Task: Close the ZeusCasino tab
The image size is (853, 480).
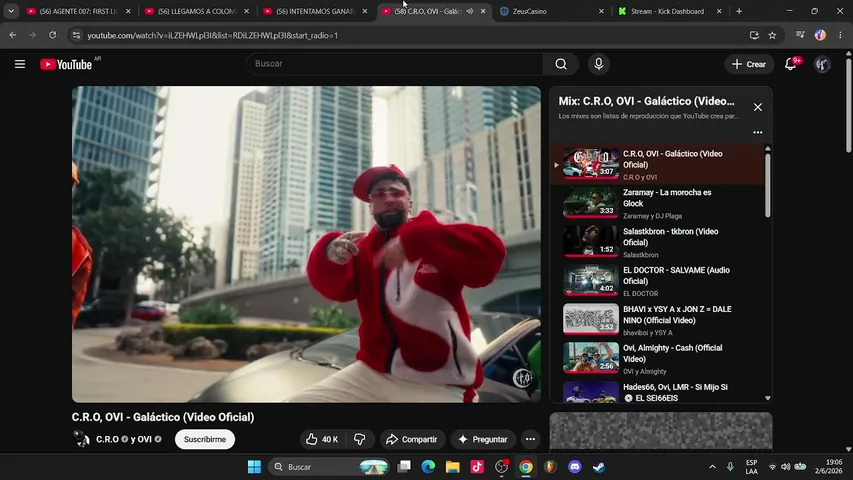Action: pyautogui.click(x=601, y=11)
